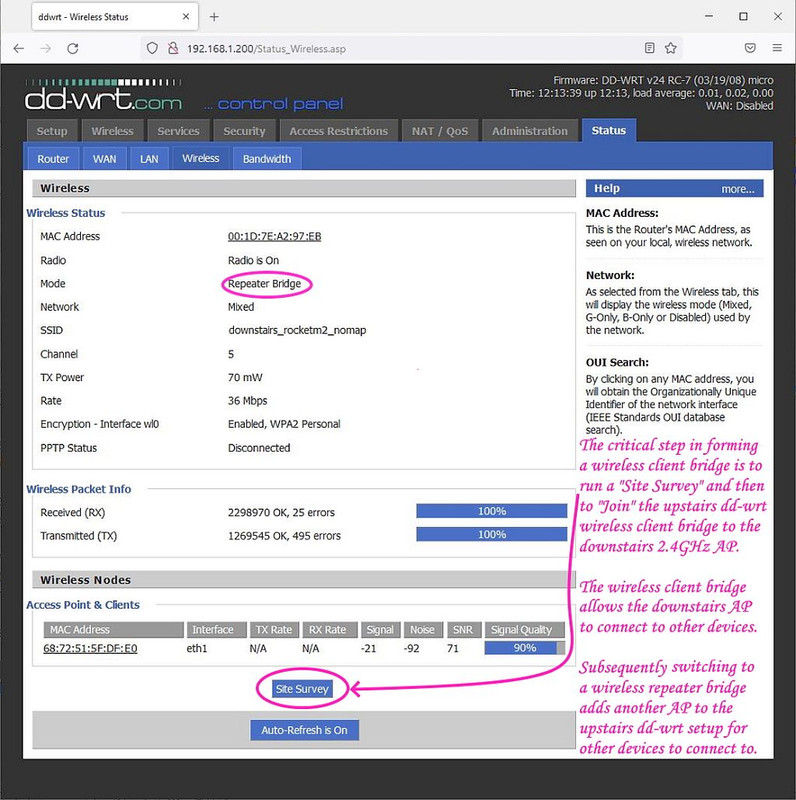Click the TX Rate column header
This screenshot has width=796, height=800.
[x=274, y=630]
